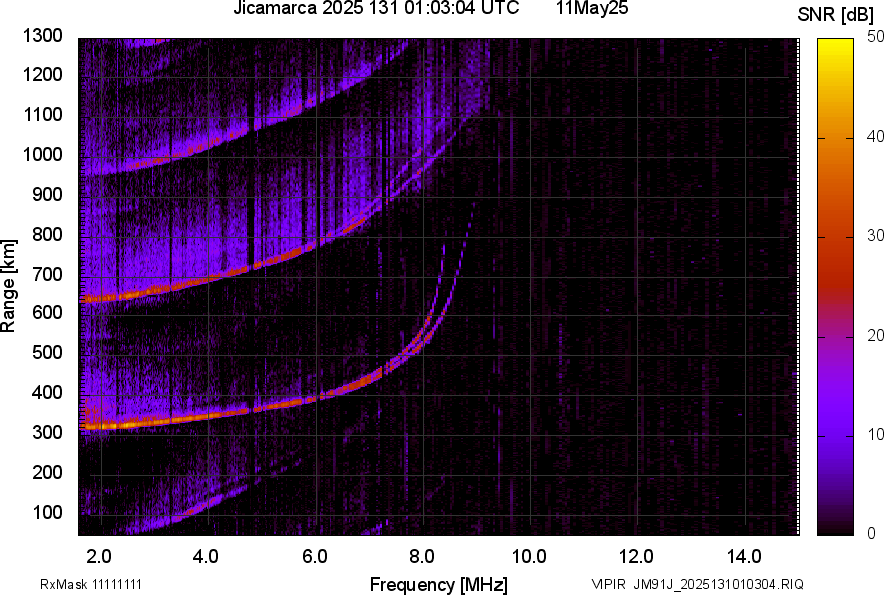Click colorbar tick label 0
The image size is (884, 595).
(x=872, y=533)
